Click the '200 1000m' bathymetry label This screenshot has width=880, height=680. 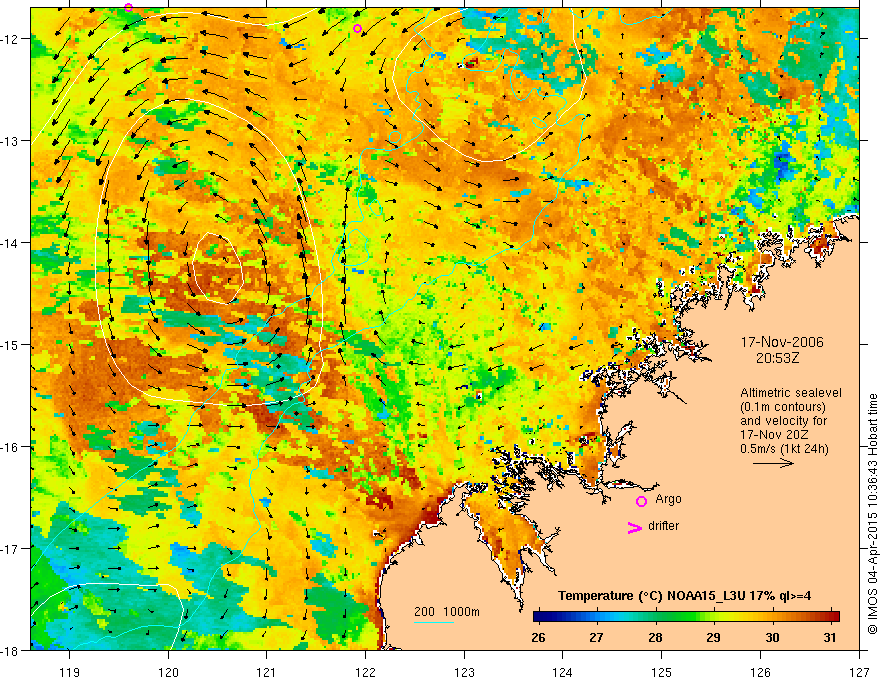pos(447,612)
